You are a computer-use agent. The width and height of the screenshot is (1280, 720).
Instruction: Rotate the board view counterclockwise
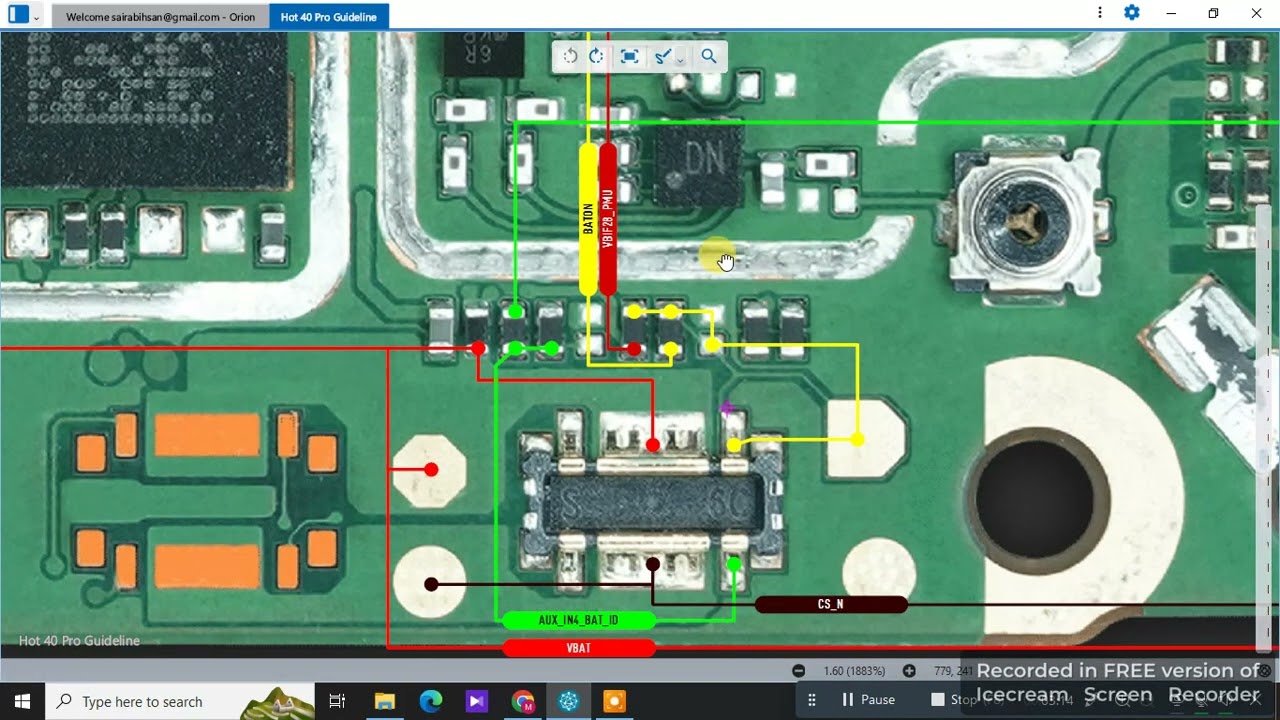570,57
